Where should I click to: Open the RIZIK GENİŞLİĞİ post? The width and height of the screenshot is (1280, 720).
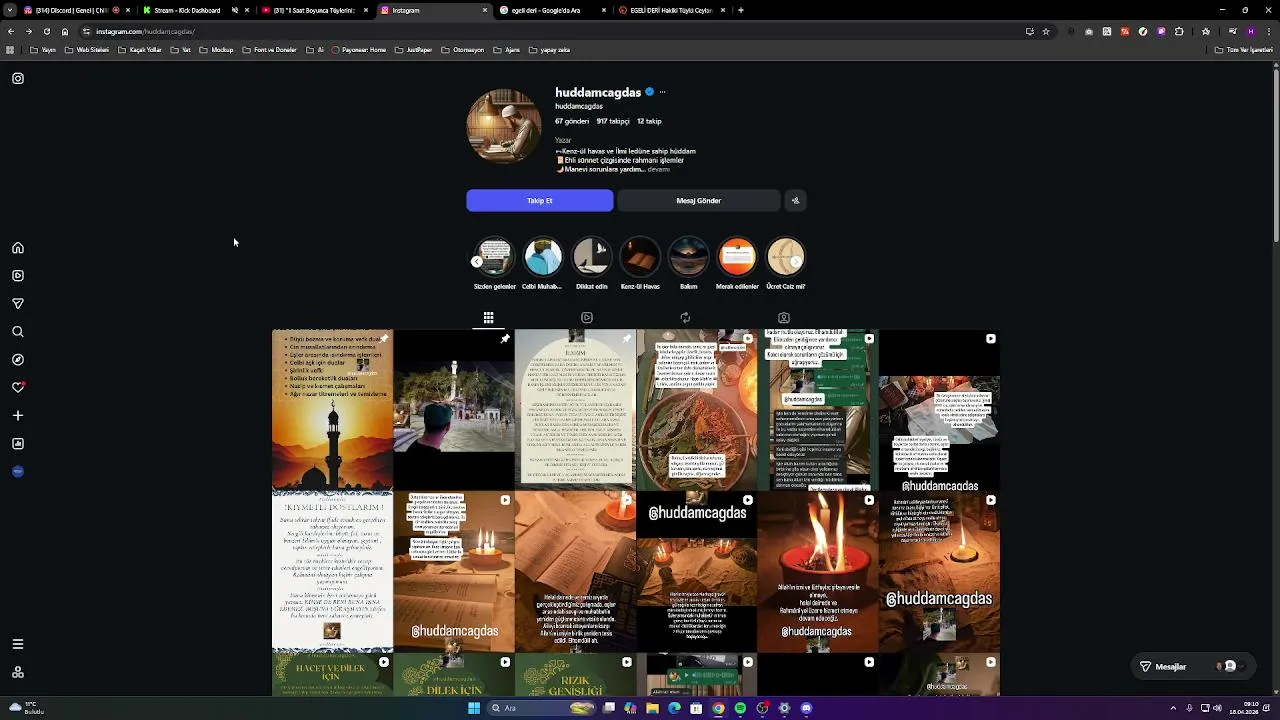[x=575, y=675]
